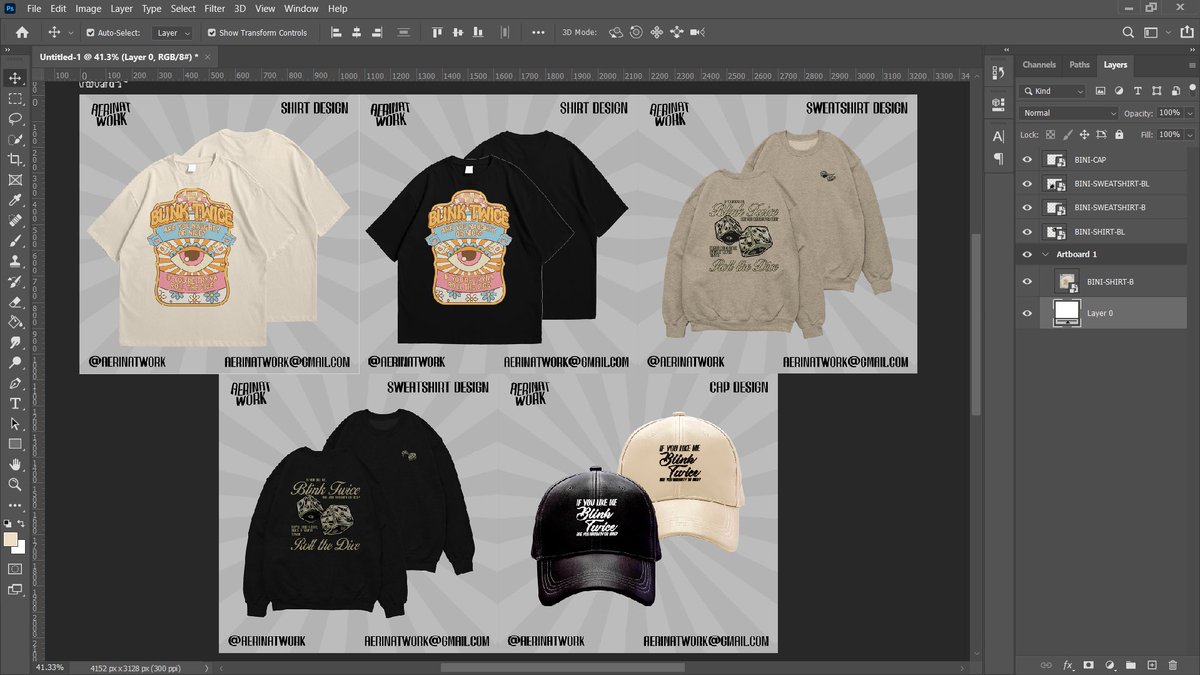Click Align top edges icon
Screen dimensions: 1200x675
(x=436, y=32)
